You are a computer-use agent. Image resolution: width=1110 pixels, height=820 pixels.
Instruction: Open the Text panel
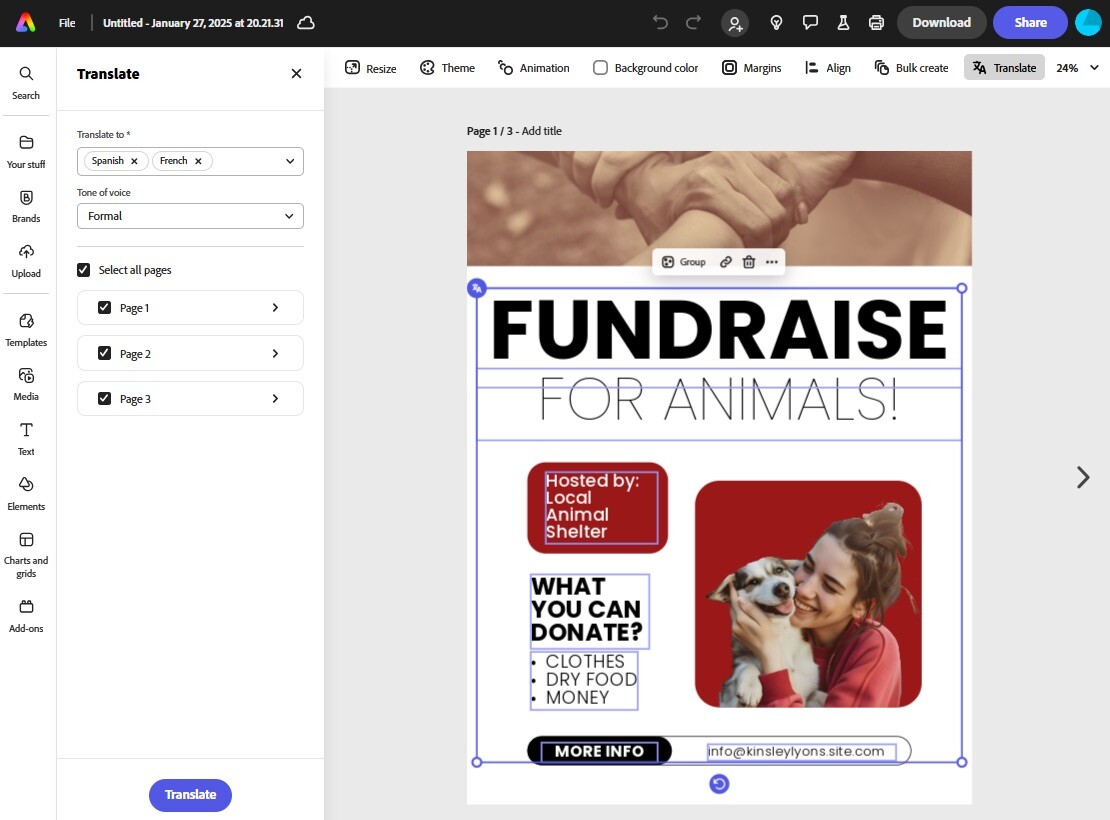click(26, 438)
